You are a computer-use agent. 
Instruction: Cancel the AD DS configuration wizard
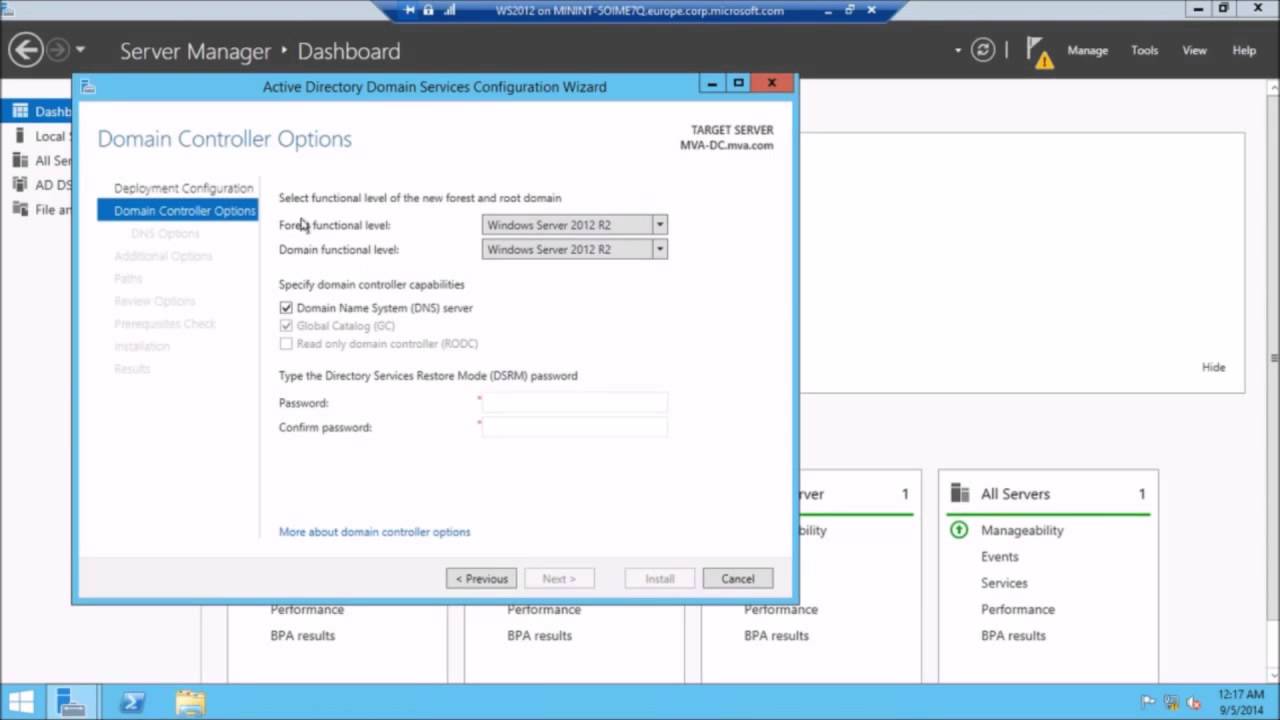tap(737, 578)
